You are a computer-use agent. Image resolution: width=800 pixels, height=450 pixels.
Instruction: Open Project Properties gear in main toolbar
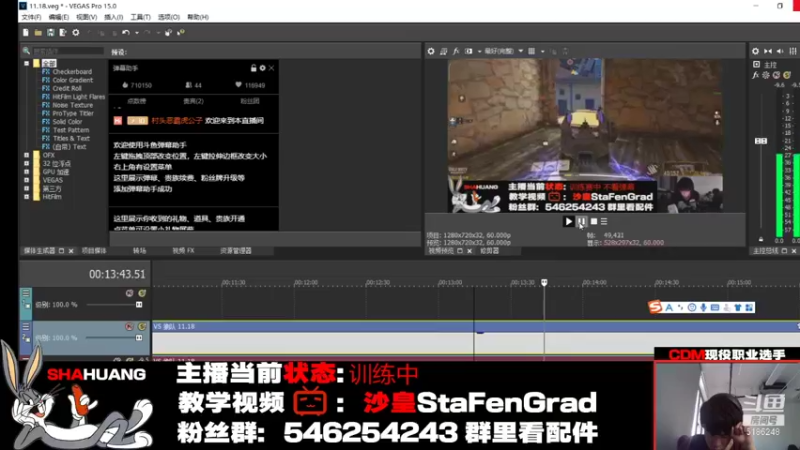point(76,33)
